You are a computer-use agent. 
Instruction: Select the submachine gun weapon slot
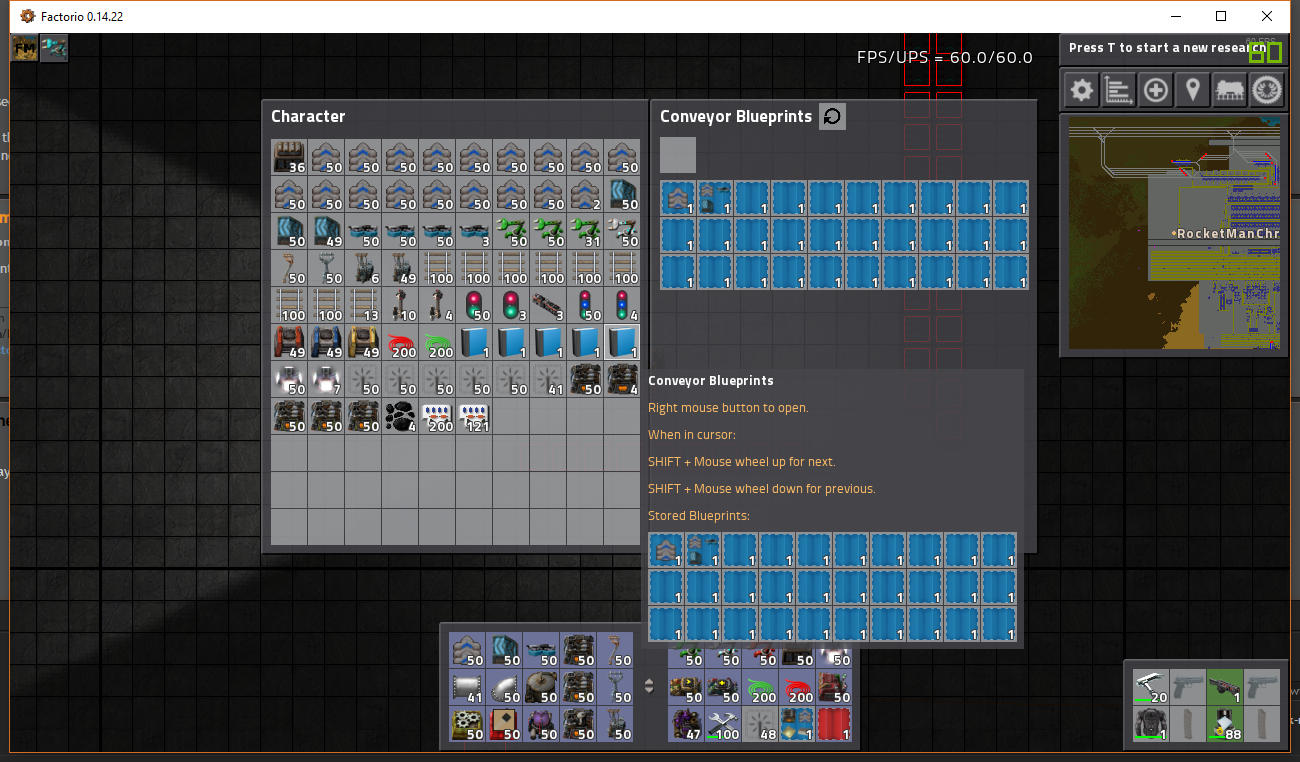pos(1225,686)
